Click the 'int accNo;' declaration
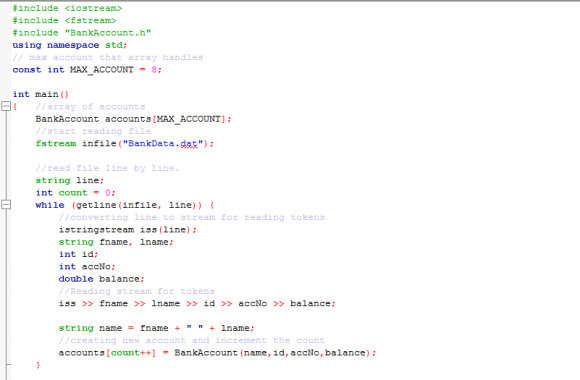Viewport: 580px width, 380px height. coord(87,266)
